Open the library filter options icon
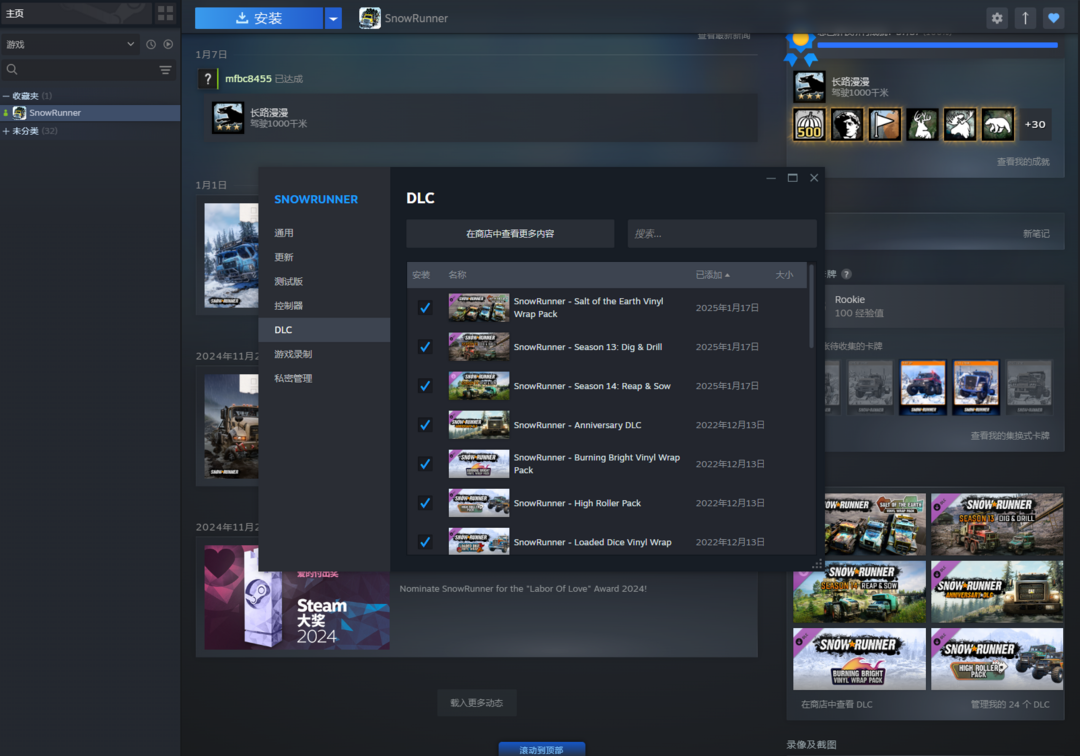The image size is (1080, 756). point(165,70)
